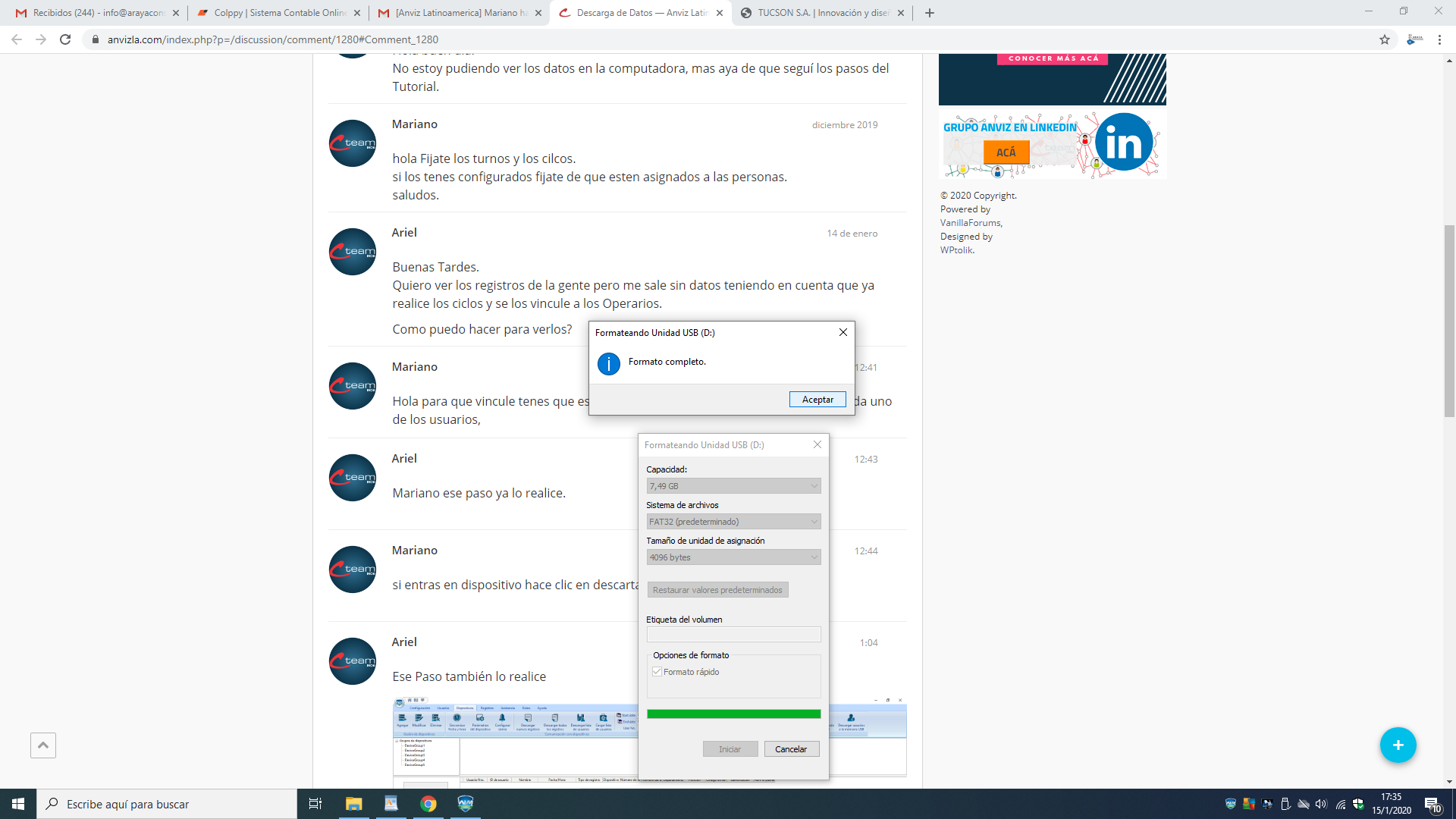Click the OneDrive cloud tray icon
Viewport: 1456px width, 819px height.
[1304, 804]
